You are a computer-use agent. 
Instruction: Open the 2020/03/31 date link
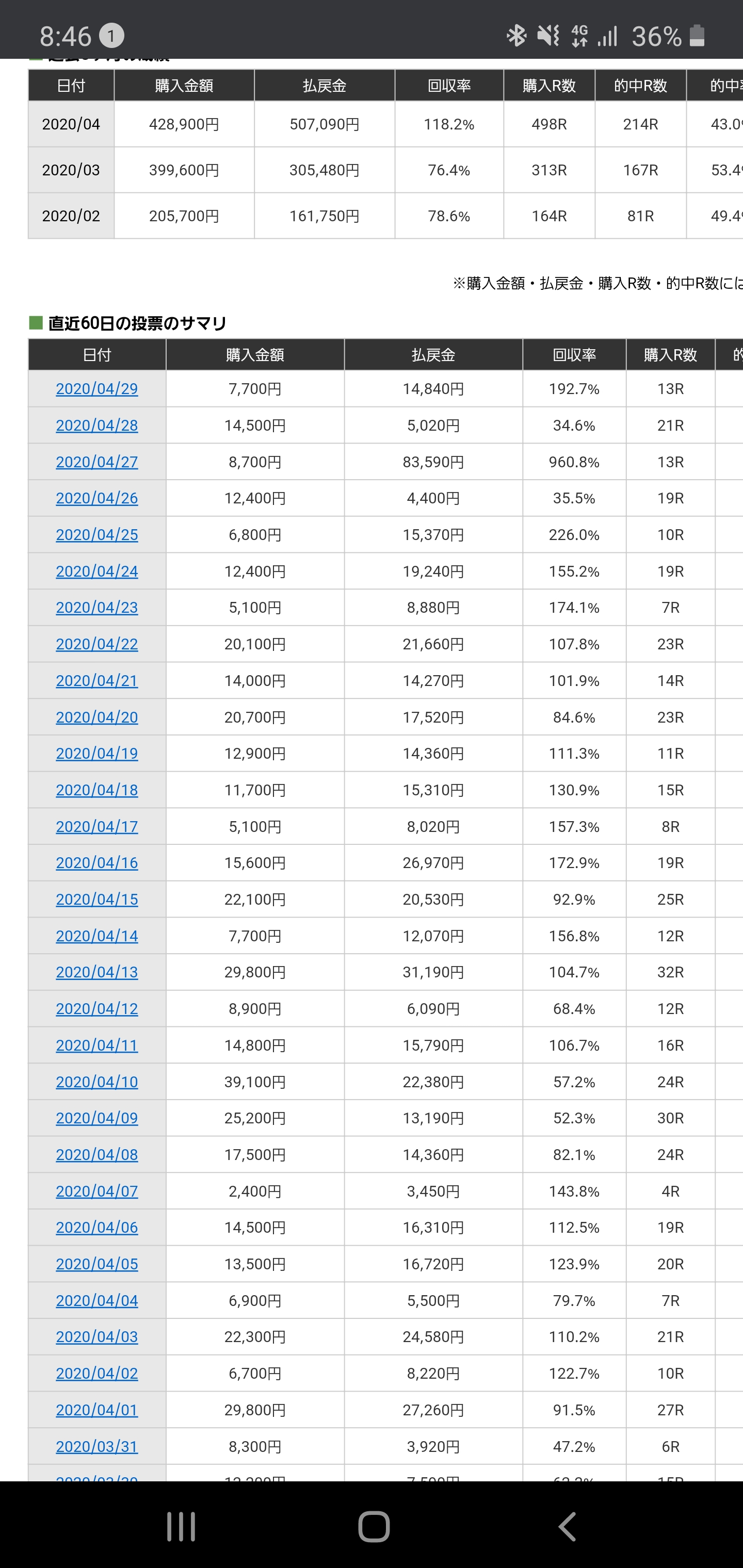(97, 1446)
